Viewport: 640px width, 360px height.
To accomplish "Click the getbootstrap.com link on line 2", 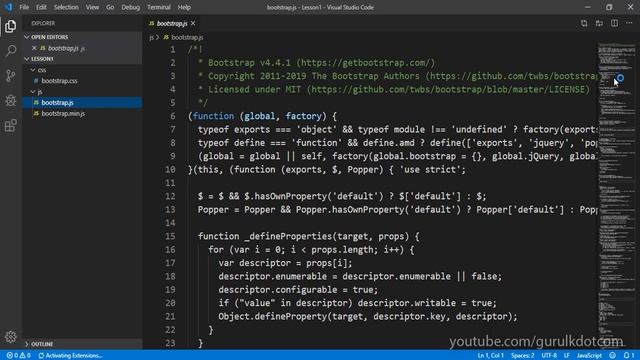I will (365, 63).
